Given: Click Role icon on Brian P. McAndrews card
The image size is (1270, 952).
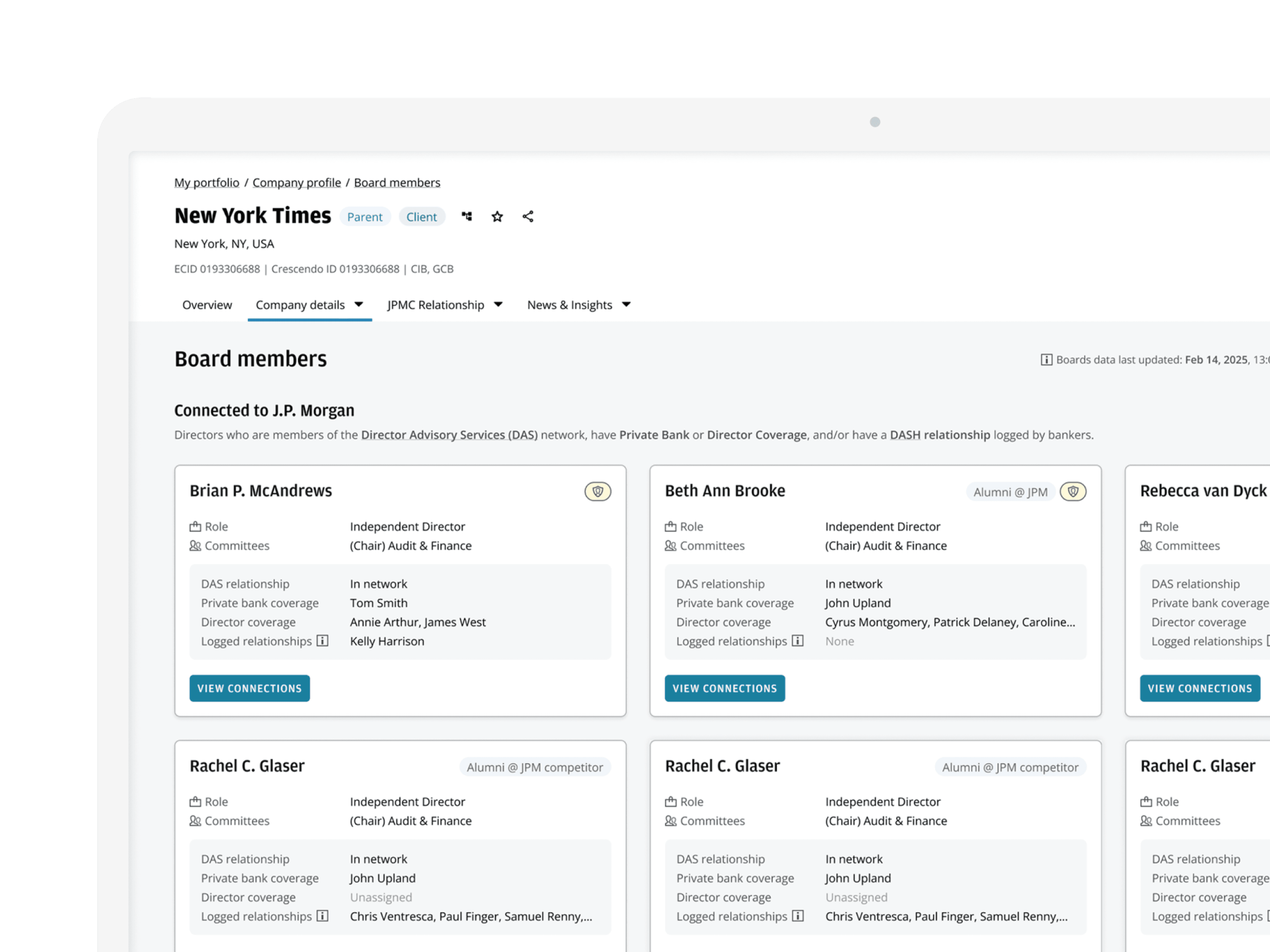Looking at the screenshot, I should click(x=195, y=526).
